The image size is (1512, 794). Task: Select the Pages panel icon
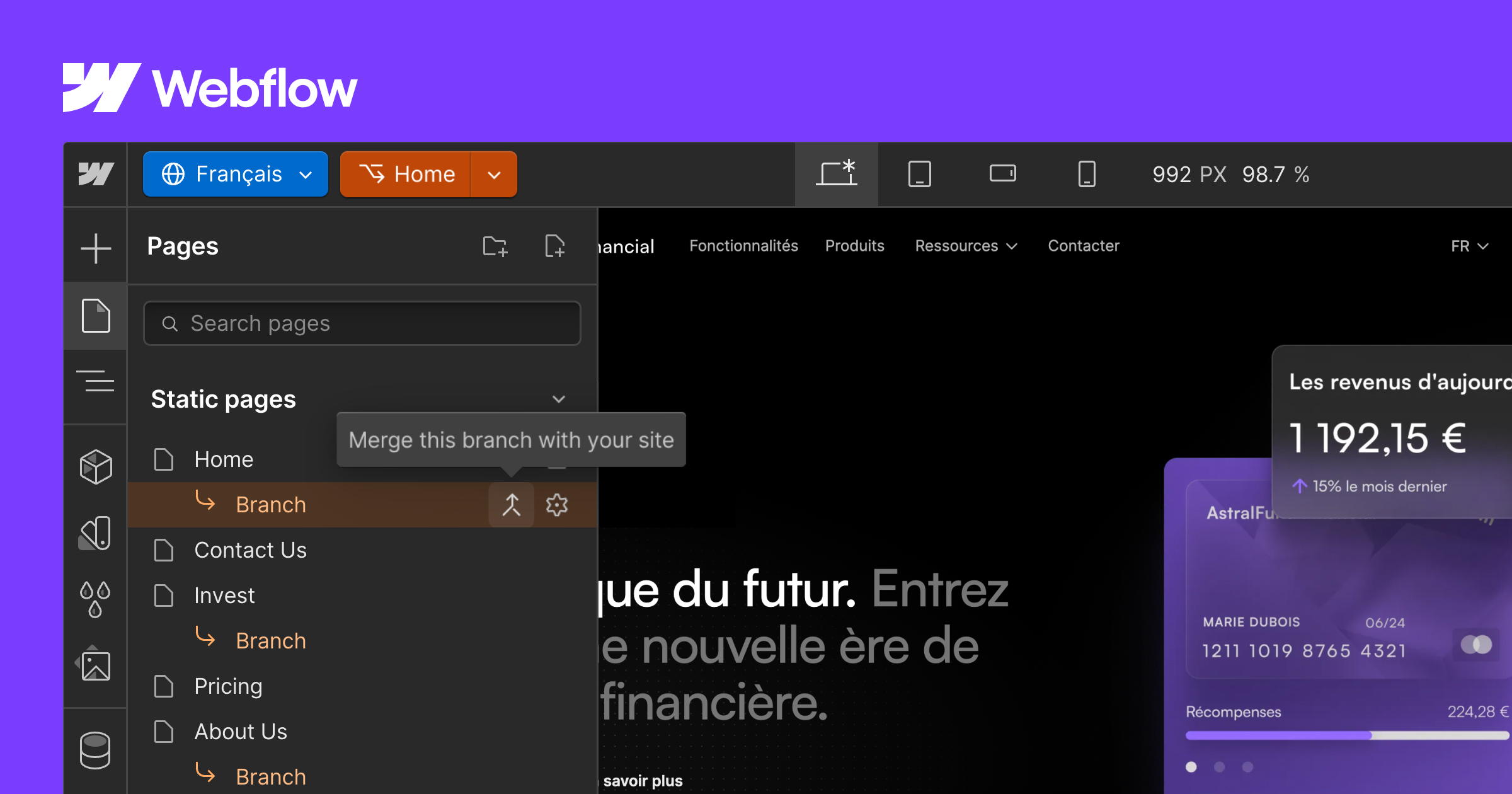96,315
